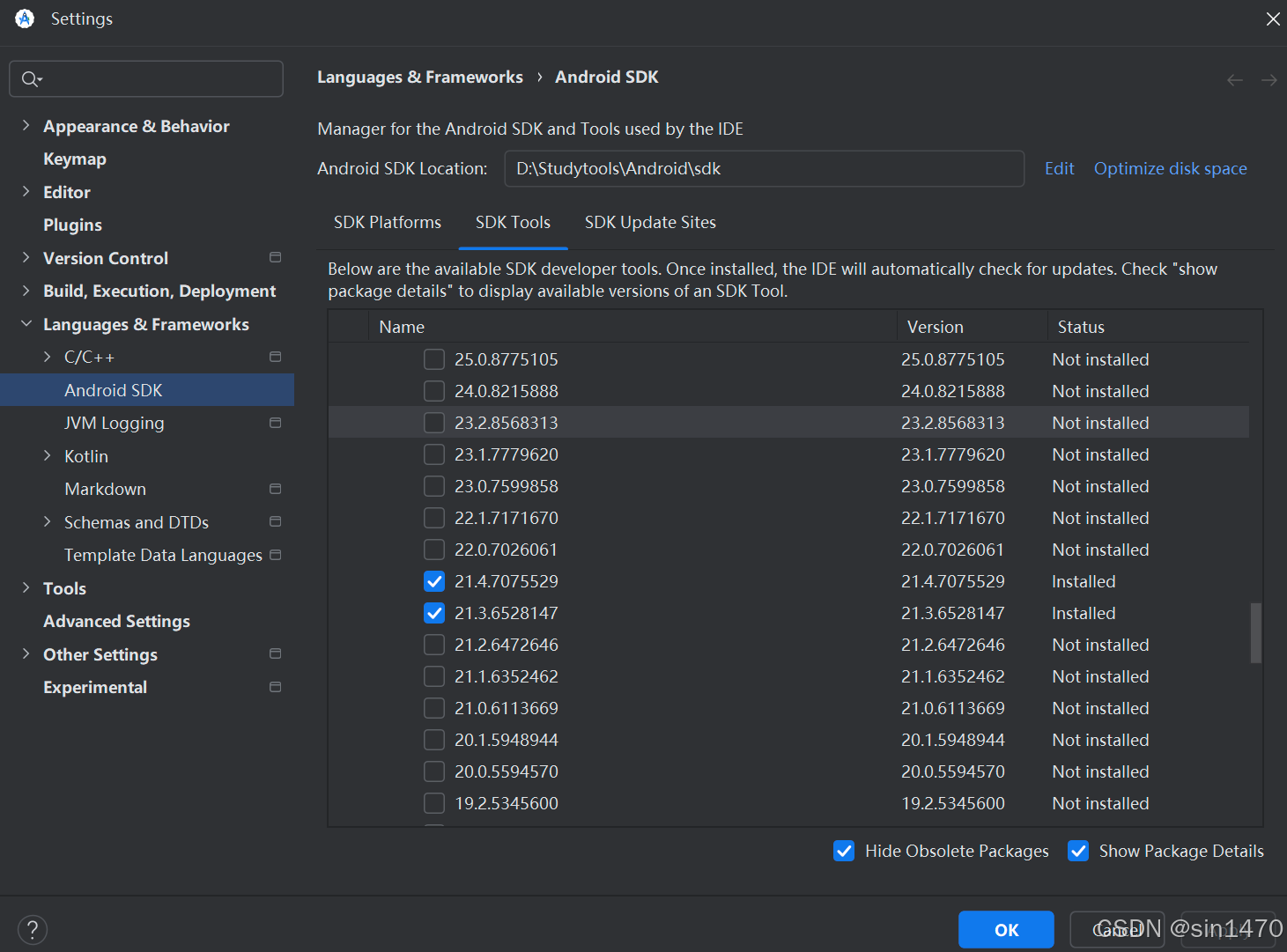Click the Android SDK Location field

[764, 168]
